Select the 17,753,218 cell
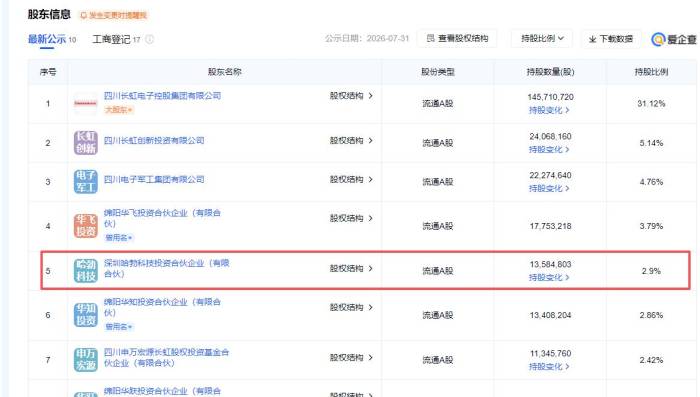 (550, 226)
